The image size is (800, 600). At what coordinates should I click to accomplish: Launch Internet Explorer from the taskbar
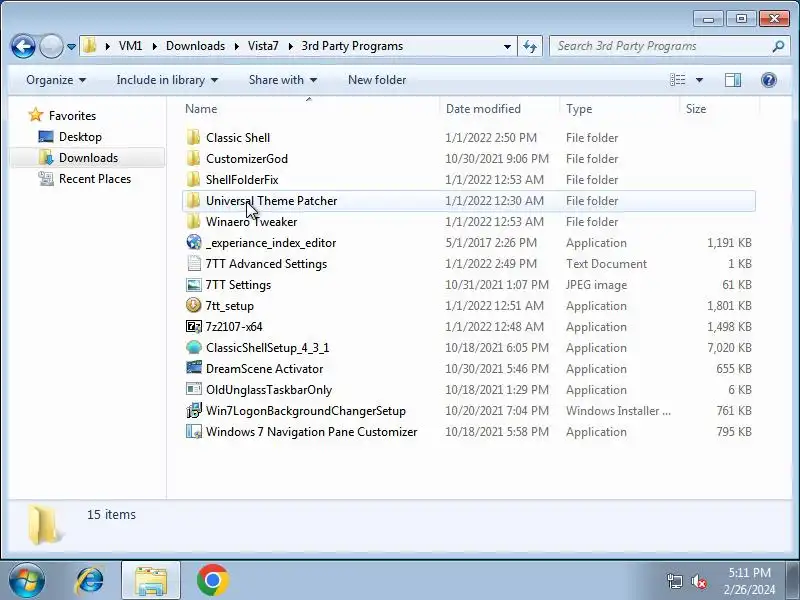pyautogui.click(x=89, y=580)
